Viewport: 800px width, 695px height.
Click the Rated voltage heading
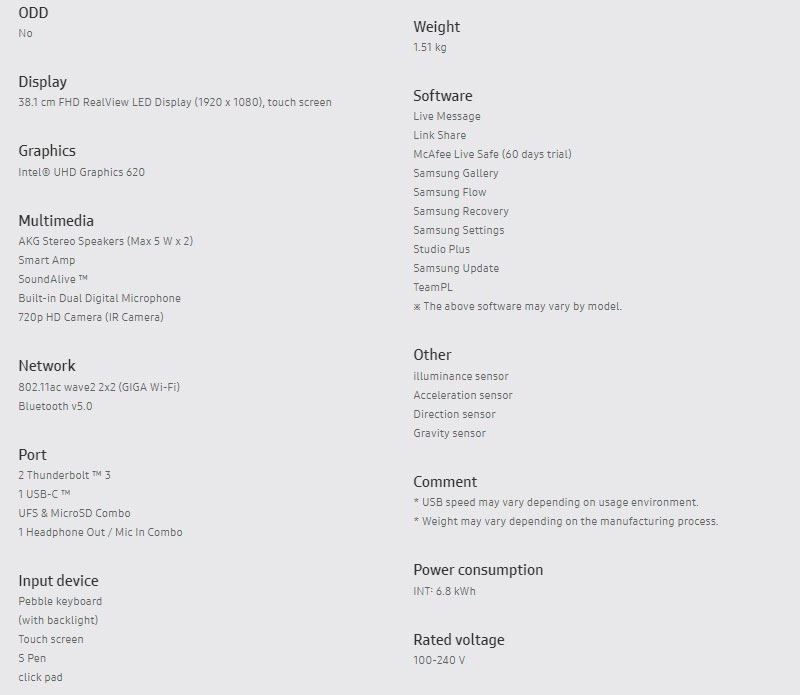(459, 640)
